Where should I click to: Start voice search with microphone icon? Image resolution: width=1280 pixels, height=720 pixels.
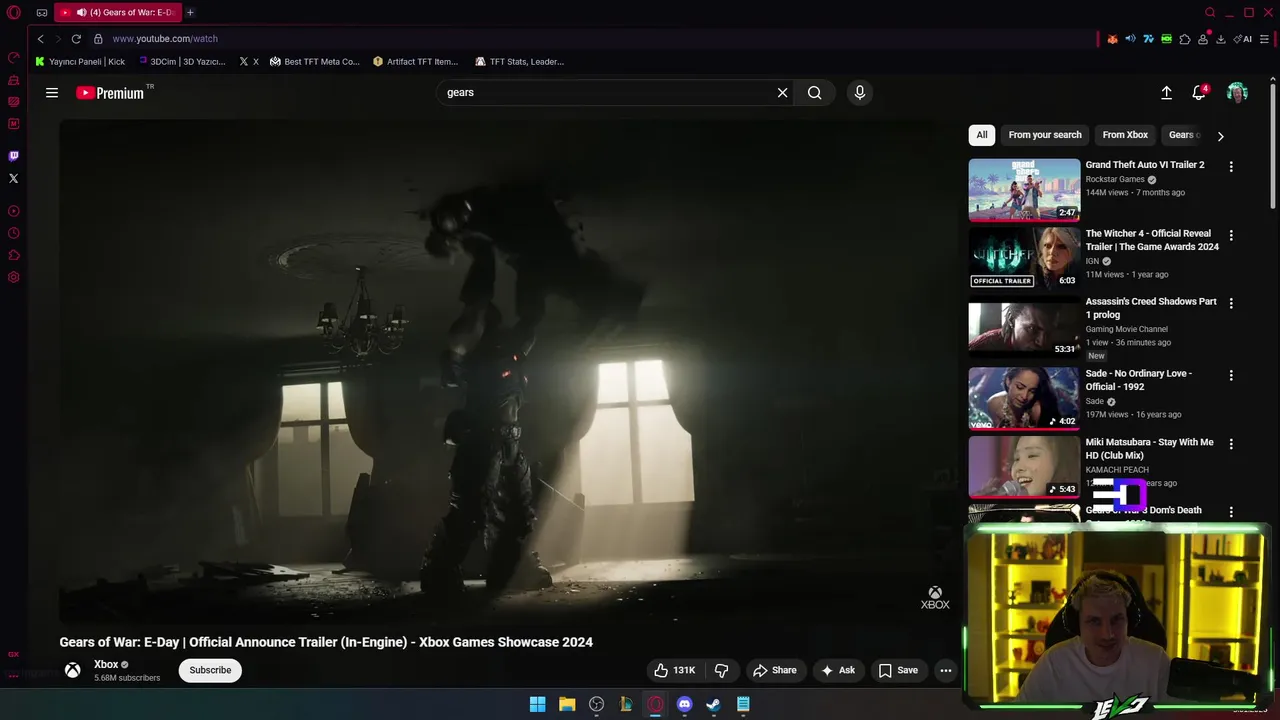pos(860,93)
